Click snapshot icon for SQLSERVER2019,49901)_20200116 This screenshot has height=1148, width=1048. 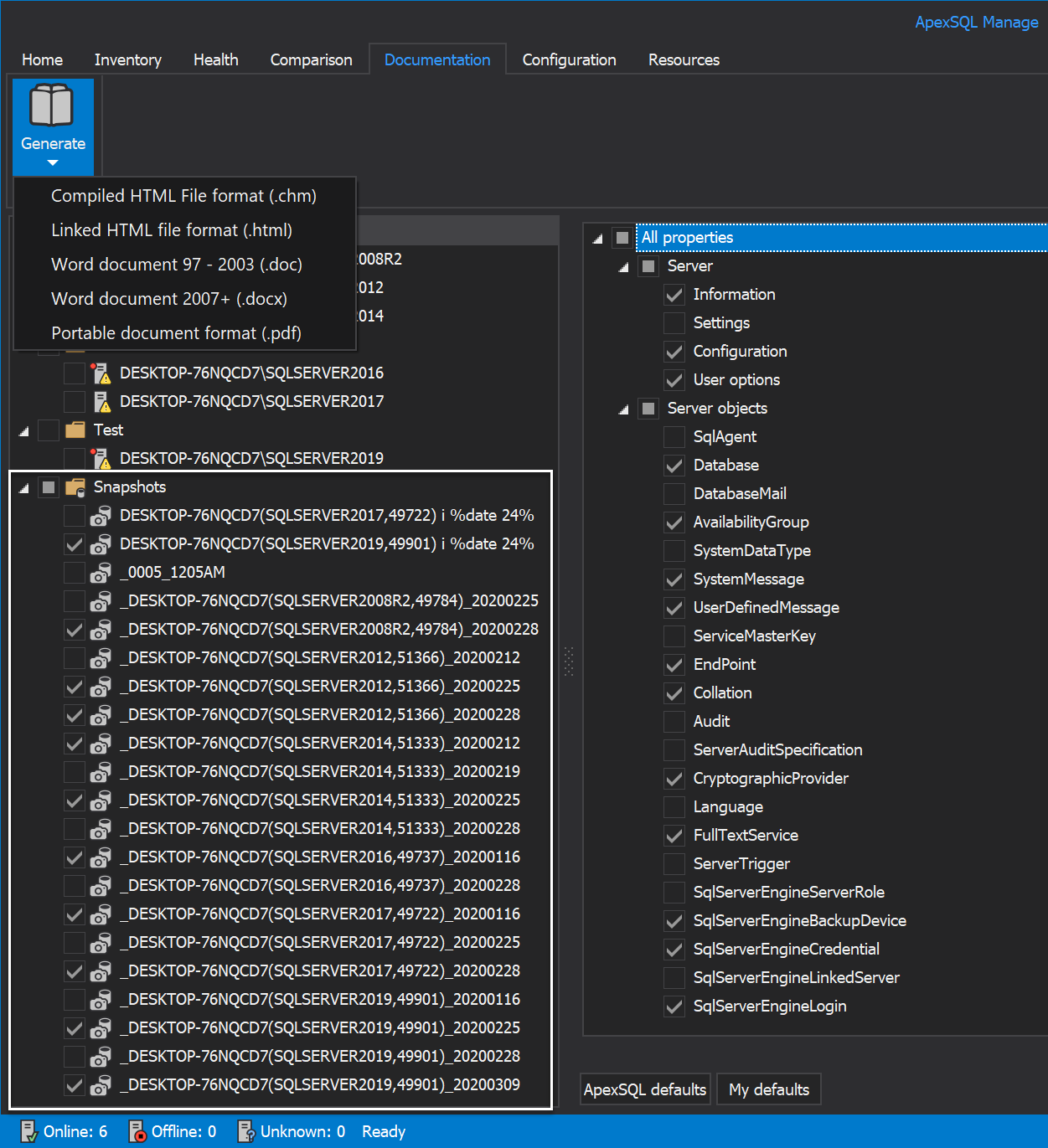pos(101,1000)
